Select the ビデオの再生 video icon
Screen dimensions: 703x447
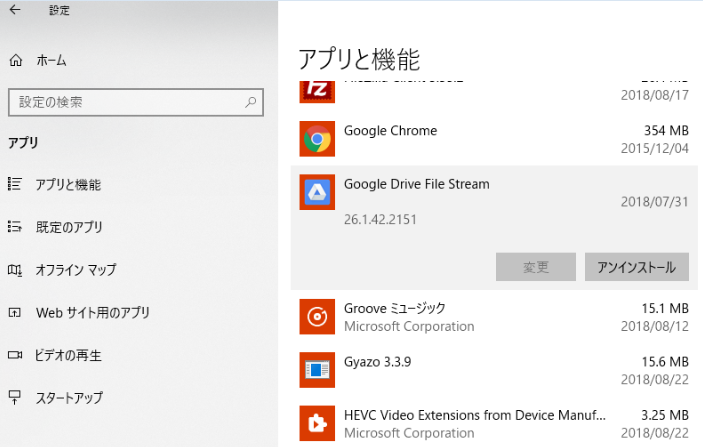14,355
